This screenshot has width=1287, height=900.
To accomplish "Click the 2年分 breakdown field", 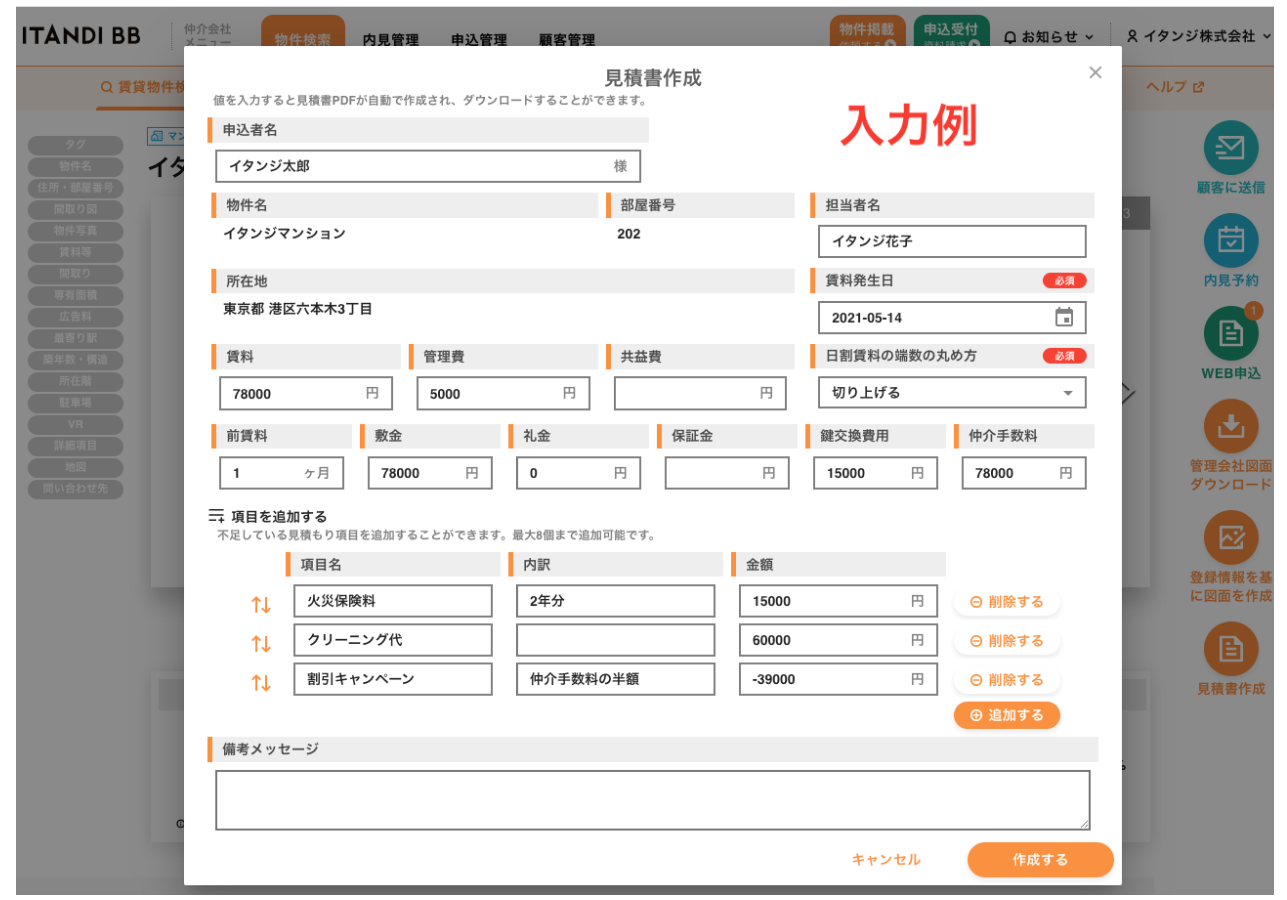I will pos(616,601).
